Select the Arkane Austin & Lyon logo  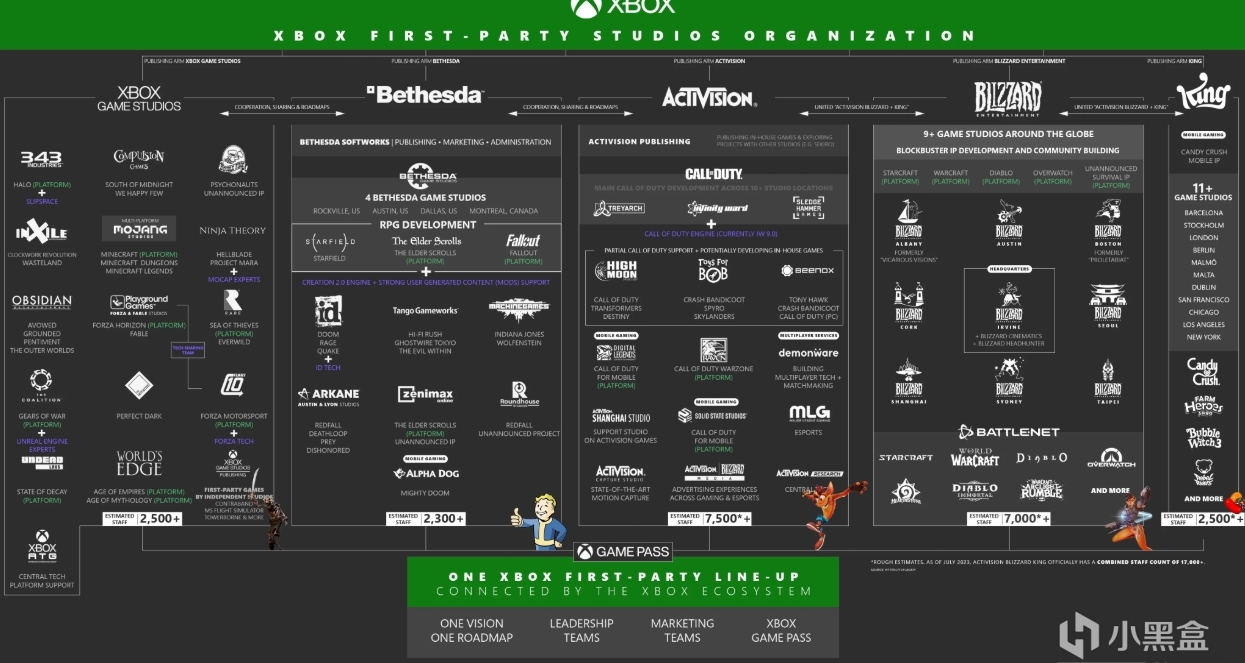[x=329, y=396]
